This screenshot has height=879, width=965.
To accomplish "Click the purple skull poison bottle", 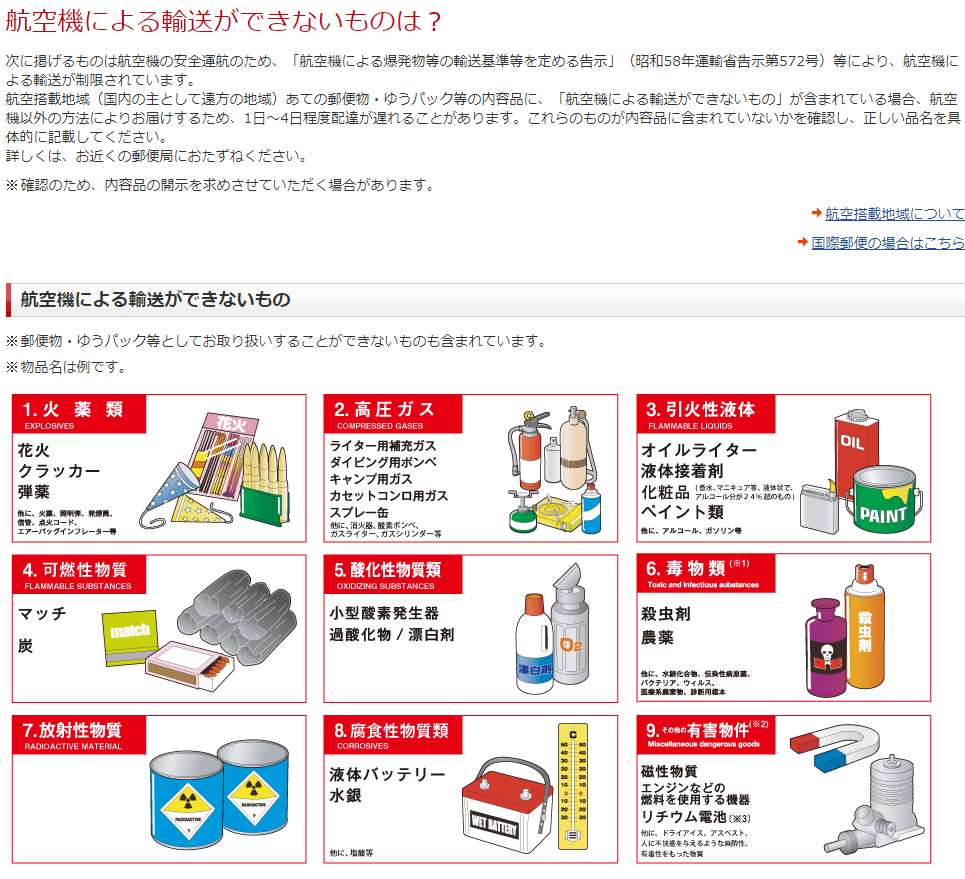I will coord(826,648).
